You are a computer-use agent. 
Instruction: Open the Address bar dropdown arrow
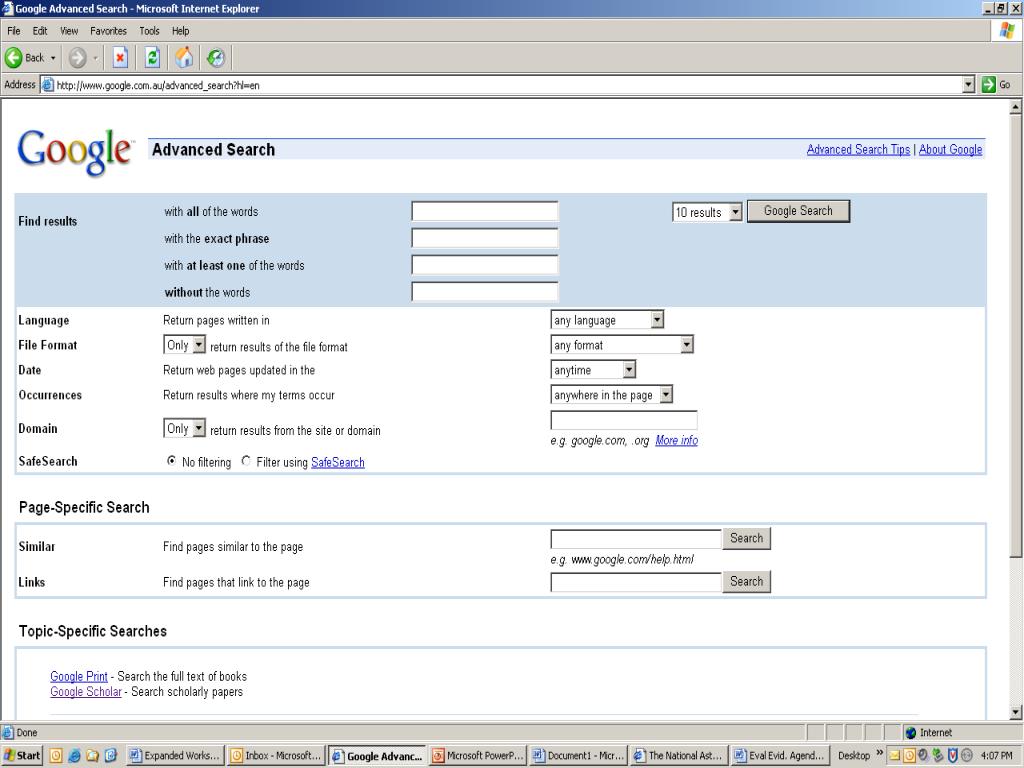tap(968, 85)
